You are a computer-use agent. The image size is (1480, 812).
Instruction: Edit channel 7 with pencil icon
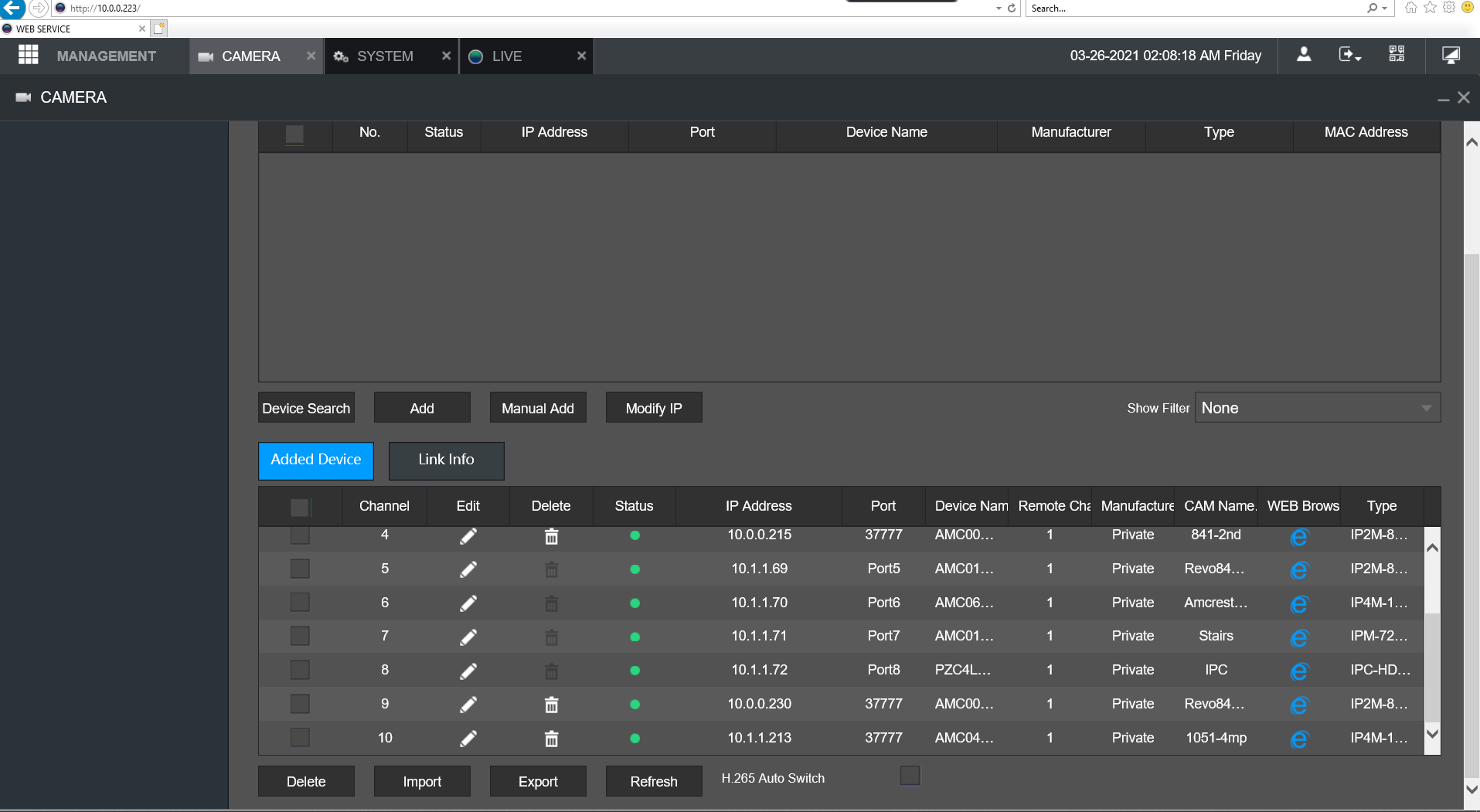[468, 637]
